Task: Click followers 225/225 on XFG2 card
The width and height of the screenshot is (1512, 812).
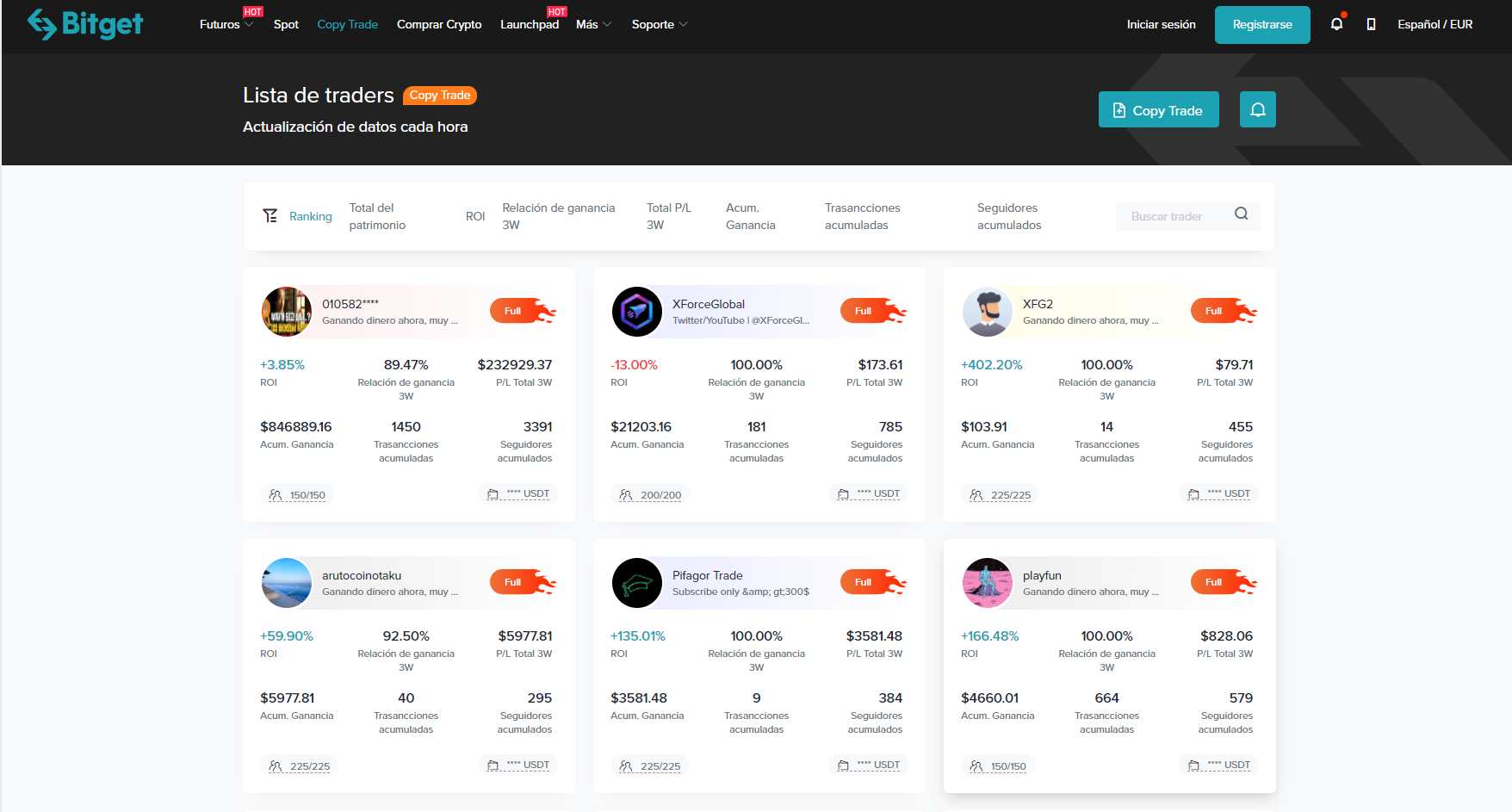Action: tap(1000, 495)
